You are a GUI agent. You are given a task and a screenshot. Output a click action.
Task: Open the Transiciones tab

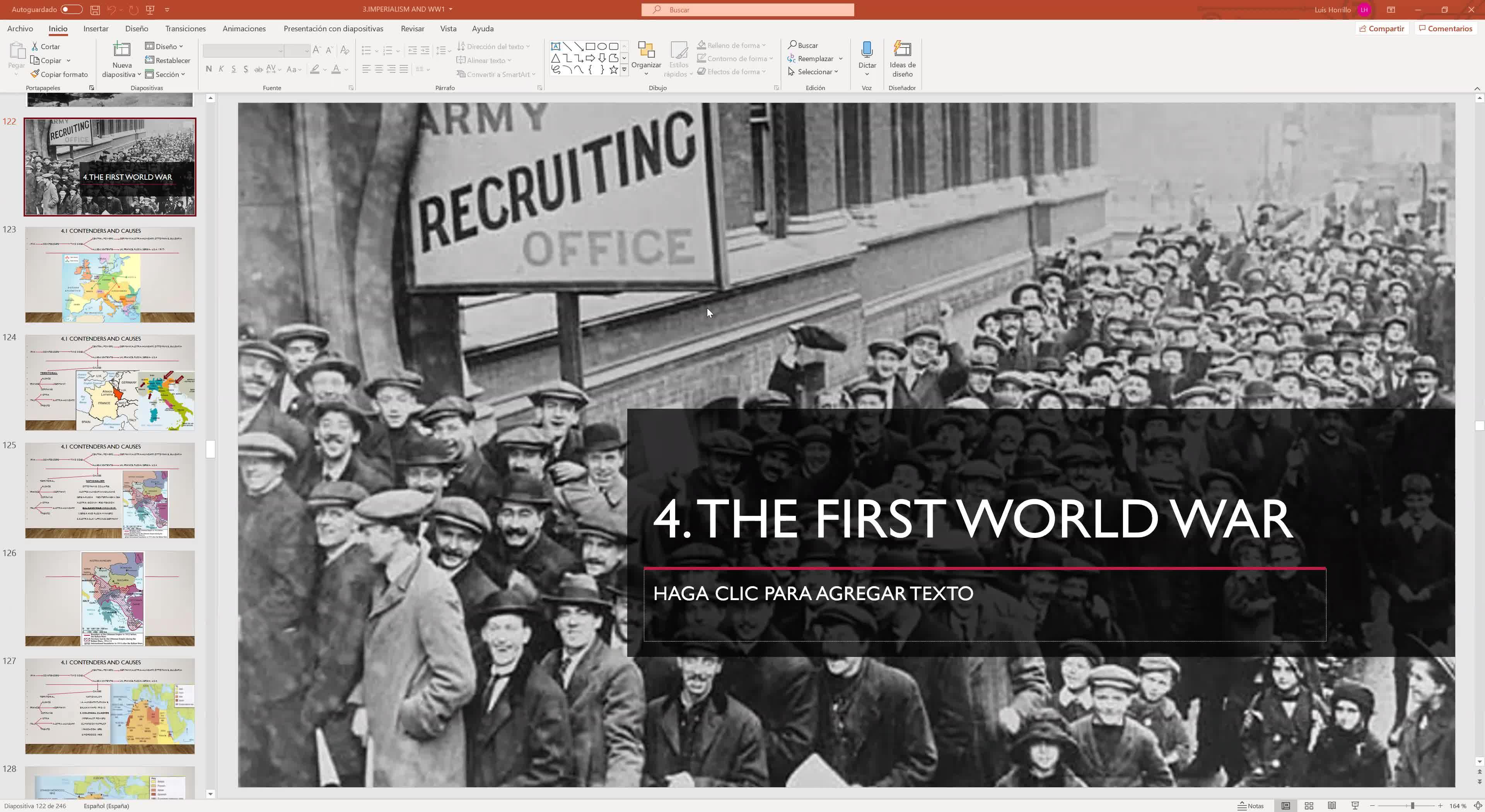click(185, 29)
